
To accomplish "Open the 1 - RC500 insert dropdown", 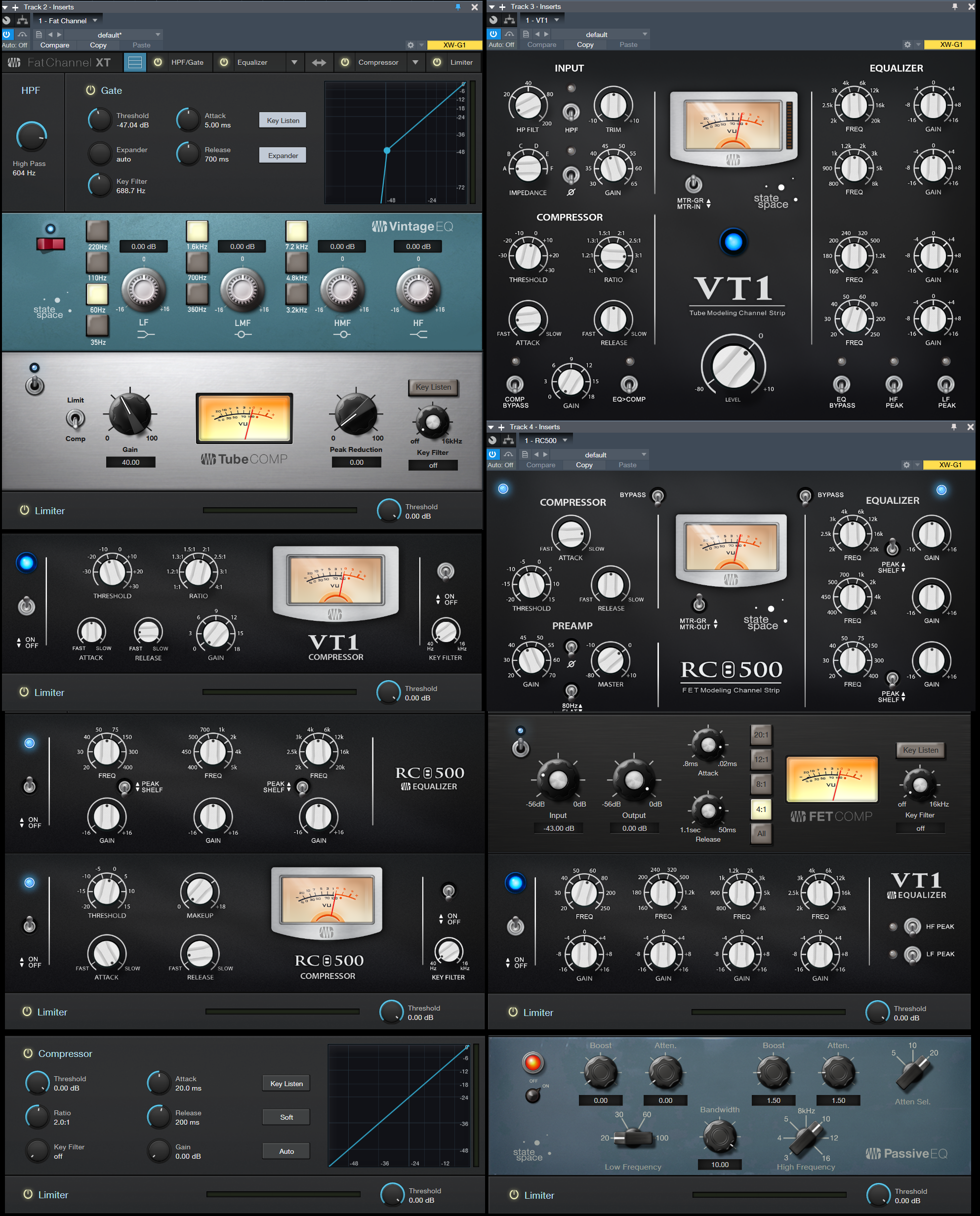I will pyautogui.click(x=545, y=441).
